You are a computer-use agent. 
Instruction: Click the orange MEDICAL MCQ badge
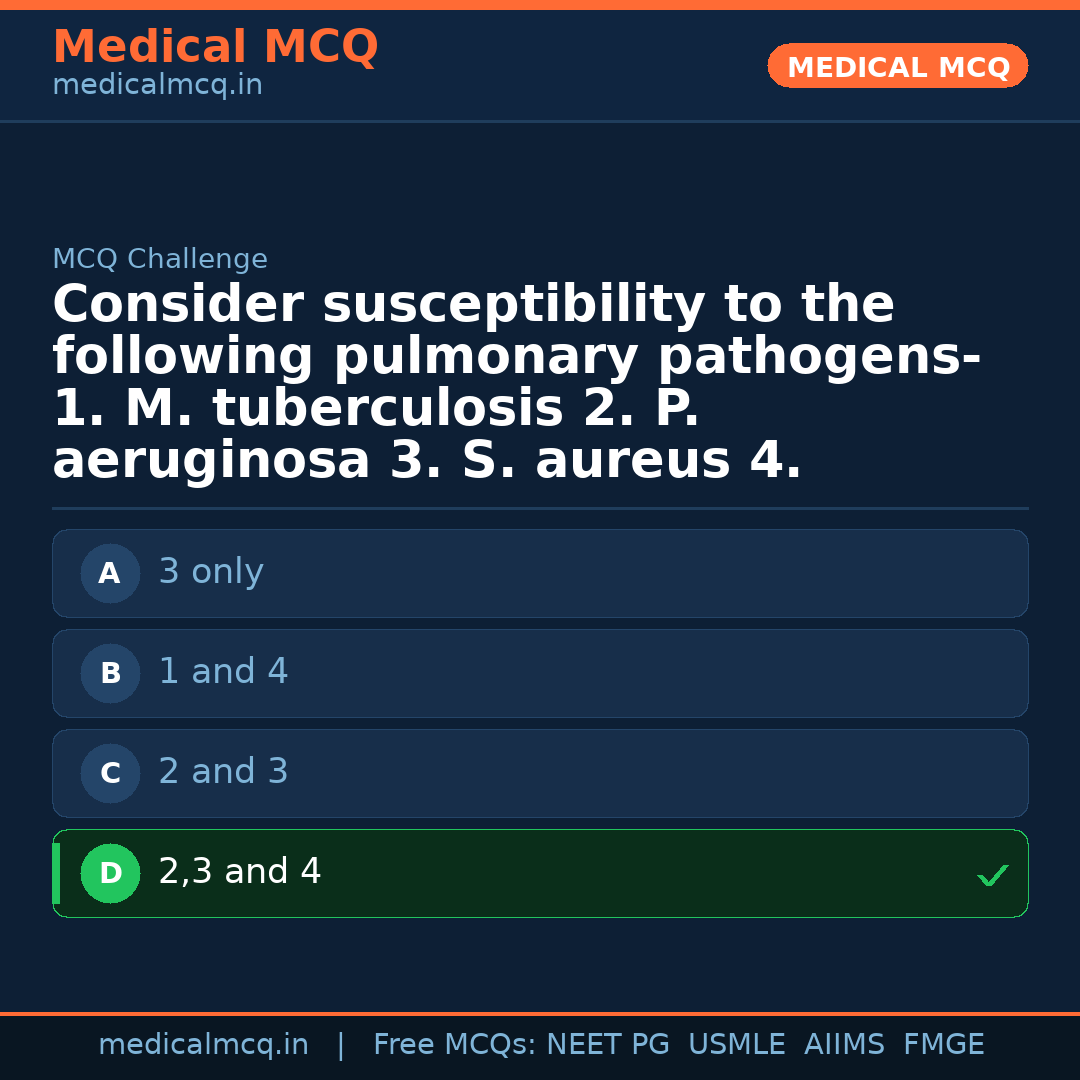(x=897, y=66)
